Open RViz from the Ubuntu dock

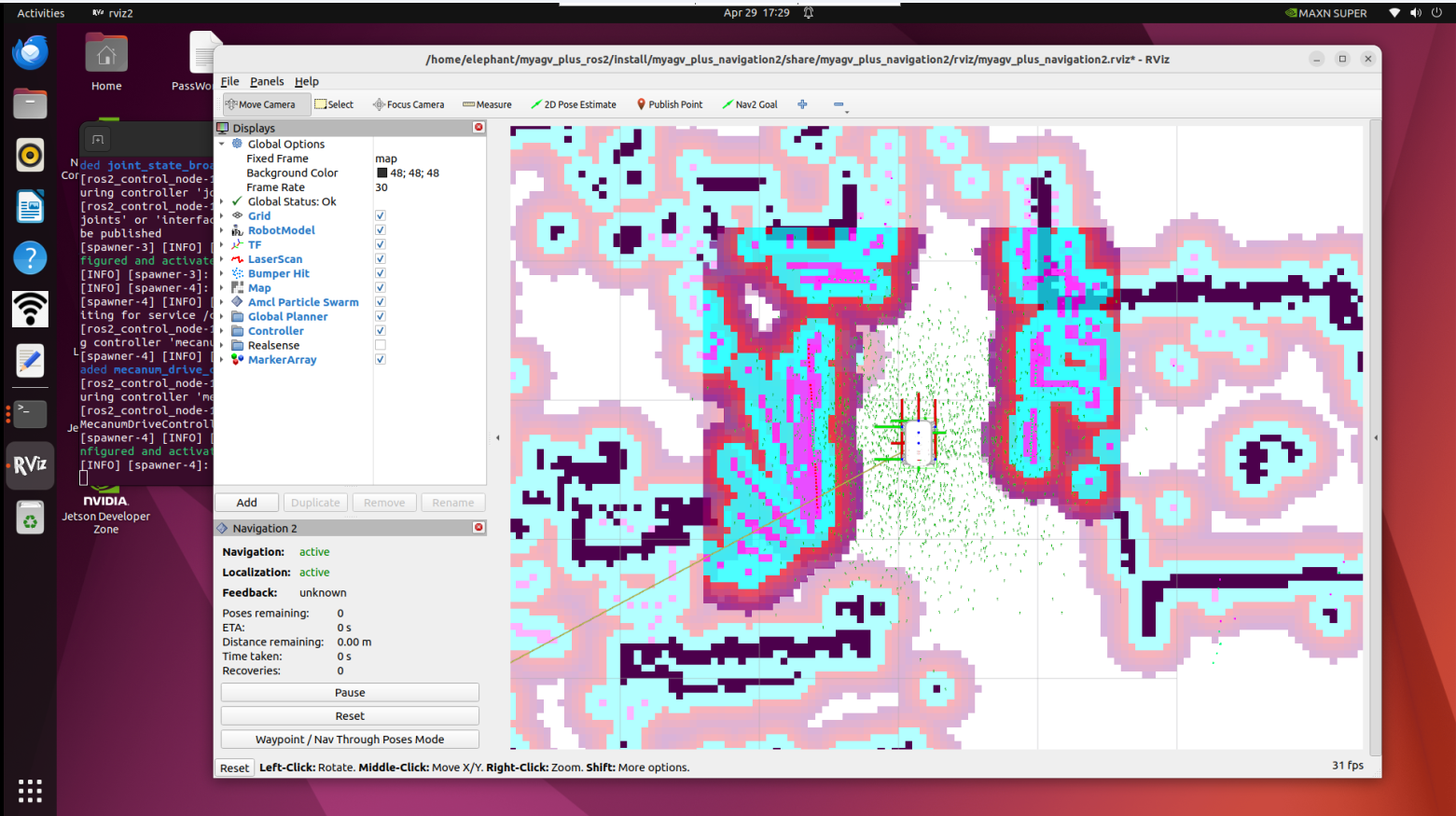30,464
